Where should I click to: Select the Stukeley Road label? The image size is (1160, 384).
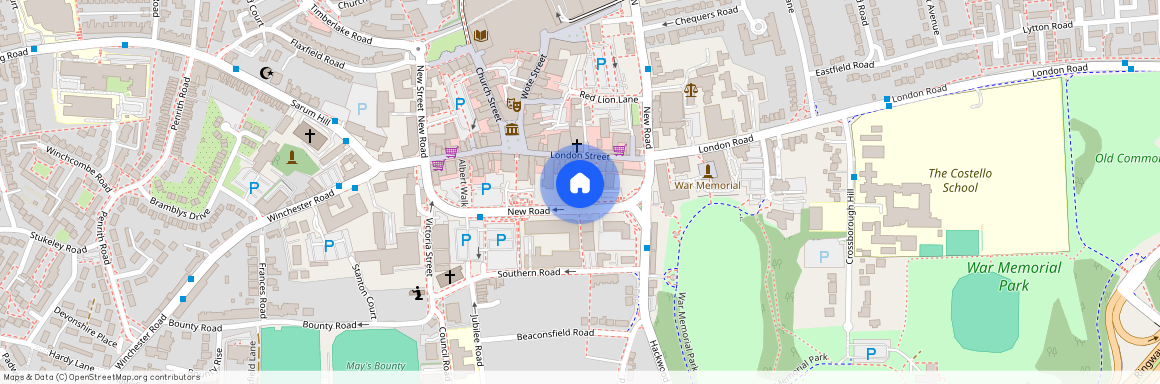click(58, 243)
